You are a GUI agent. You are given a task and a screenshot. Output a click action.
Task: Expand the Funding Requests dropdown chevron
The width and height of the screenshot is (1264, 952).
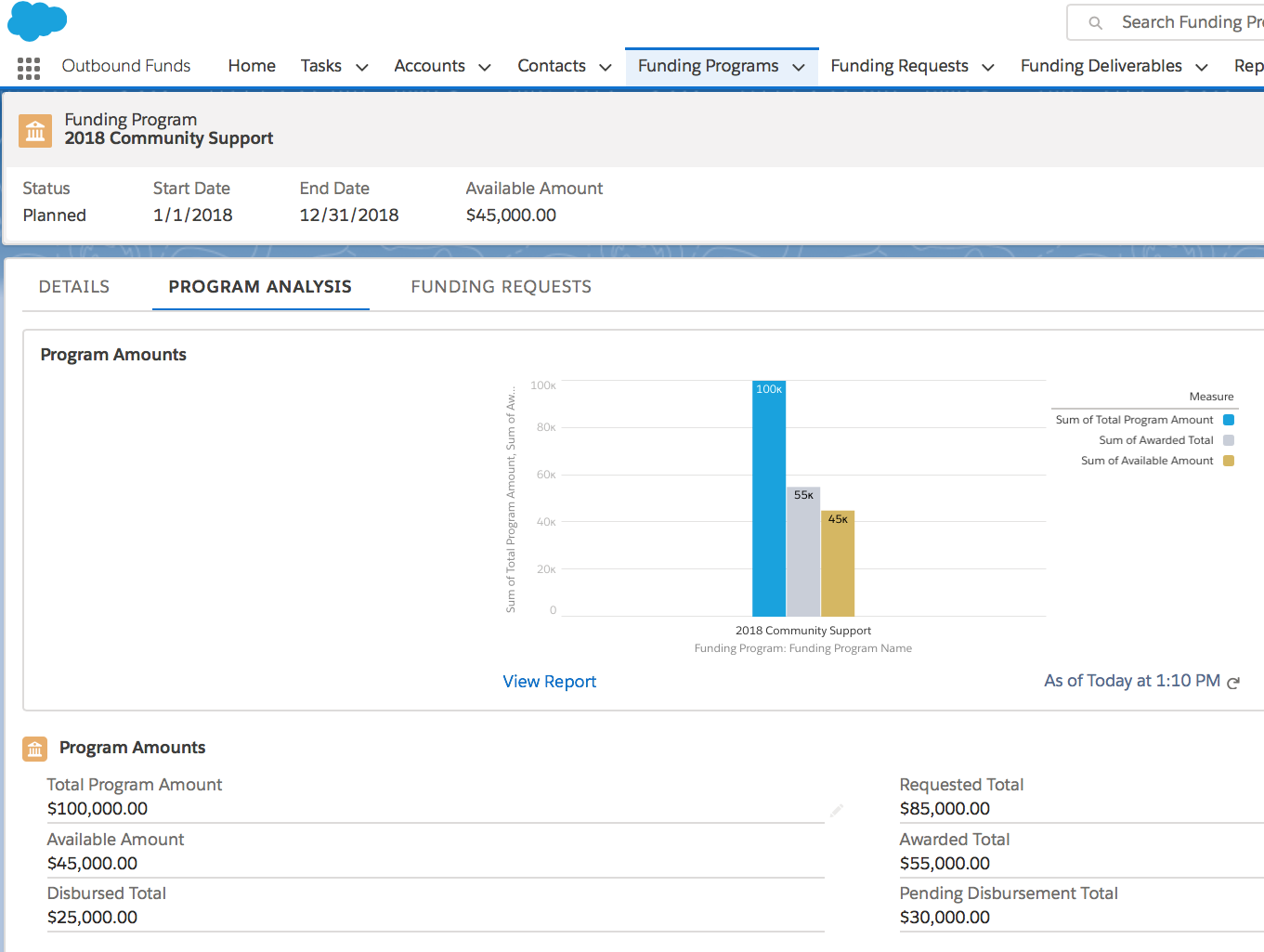click(x=988, y=67)
